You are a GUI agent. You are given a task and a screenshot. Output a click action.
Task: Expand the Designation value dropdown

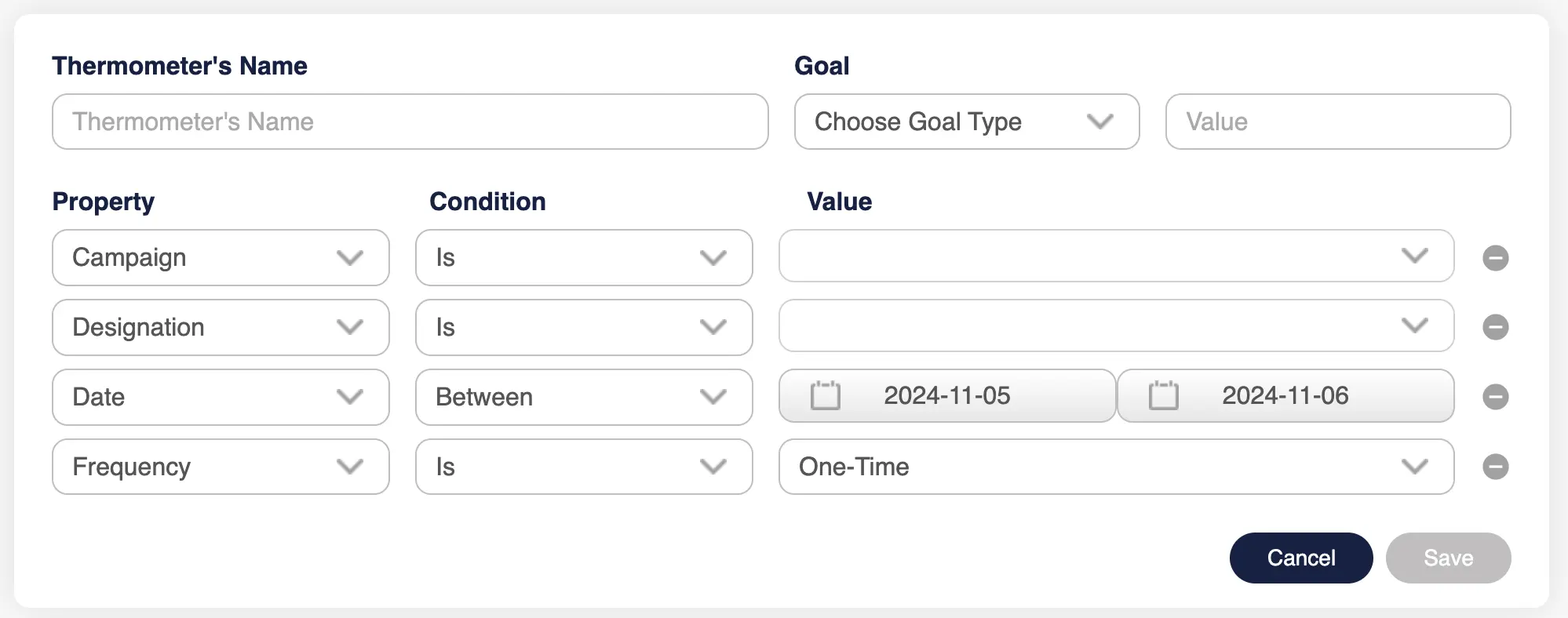coord(1115,325)
